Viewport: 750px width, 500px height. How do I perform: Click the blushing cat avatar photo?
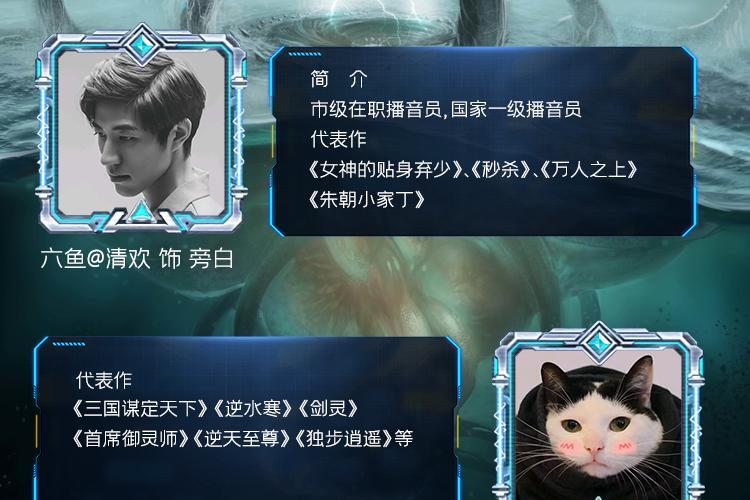pos(597,423)
